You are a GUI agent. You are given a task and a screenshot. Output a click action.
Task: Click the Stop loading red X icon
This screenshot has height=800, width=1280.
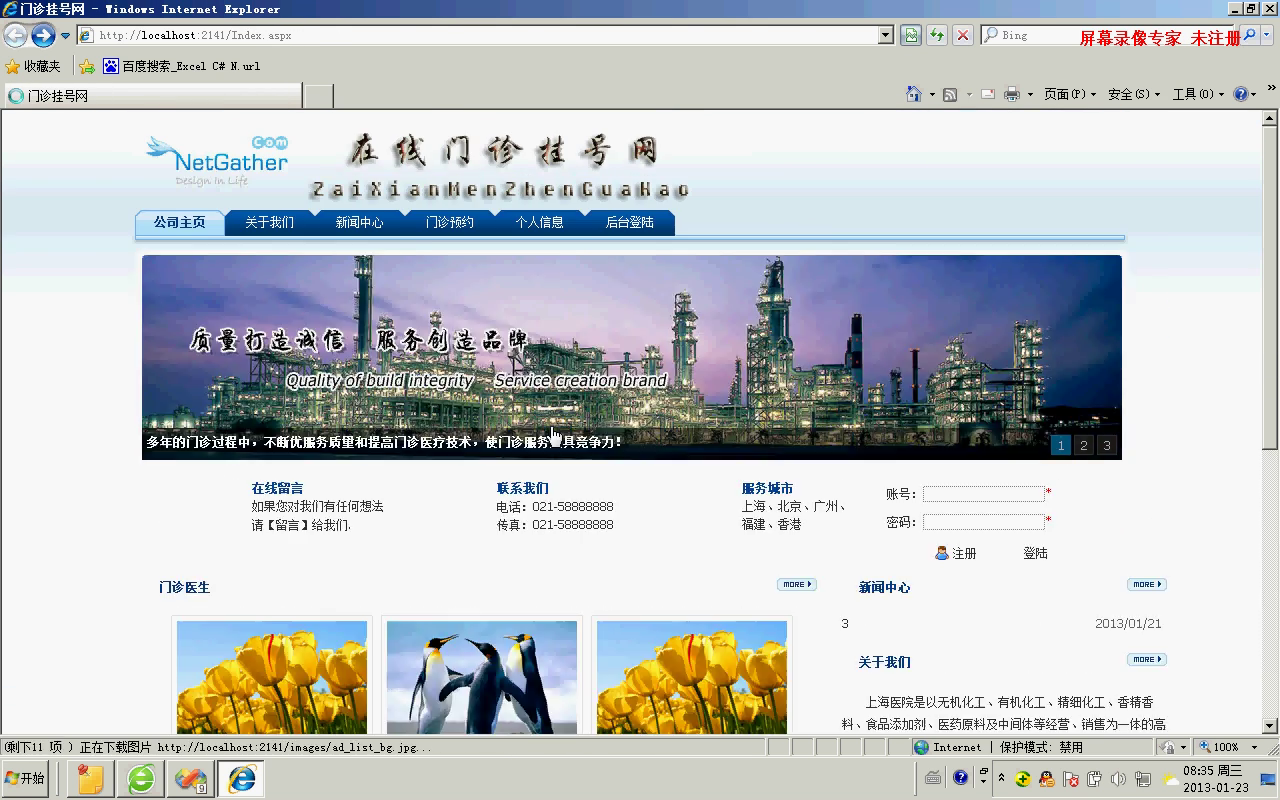tap(962, 35)
